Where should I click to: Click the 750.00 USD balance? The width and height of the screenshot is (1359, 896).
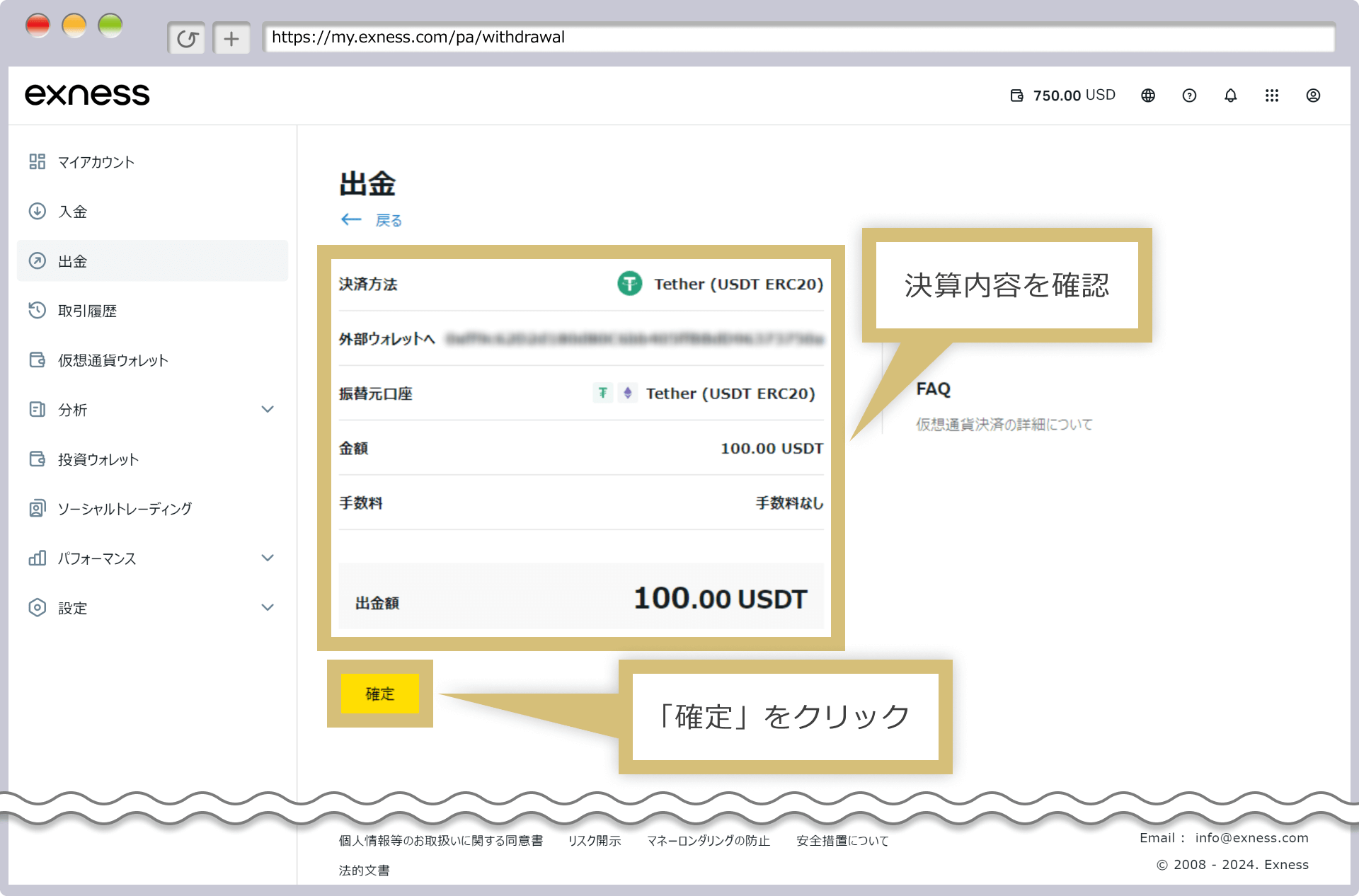(x=1074, y=96)
